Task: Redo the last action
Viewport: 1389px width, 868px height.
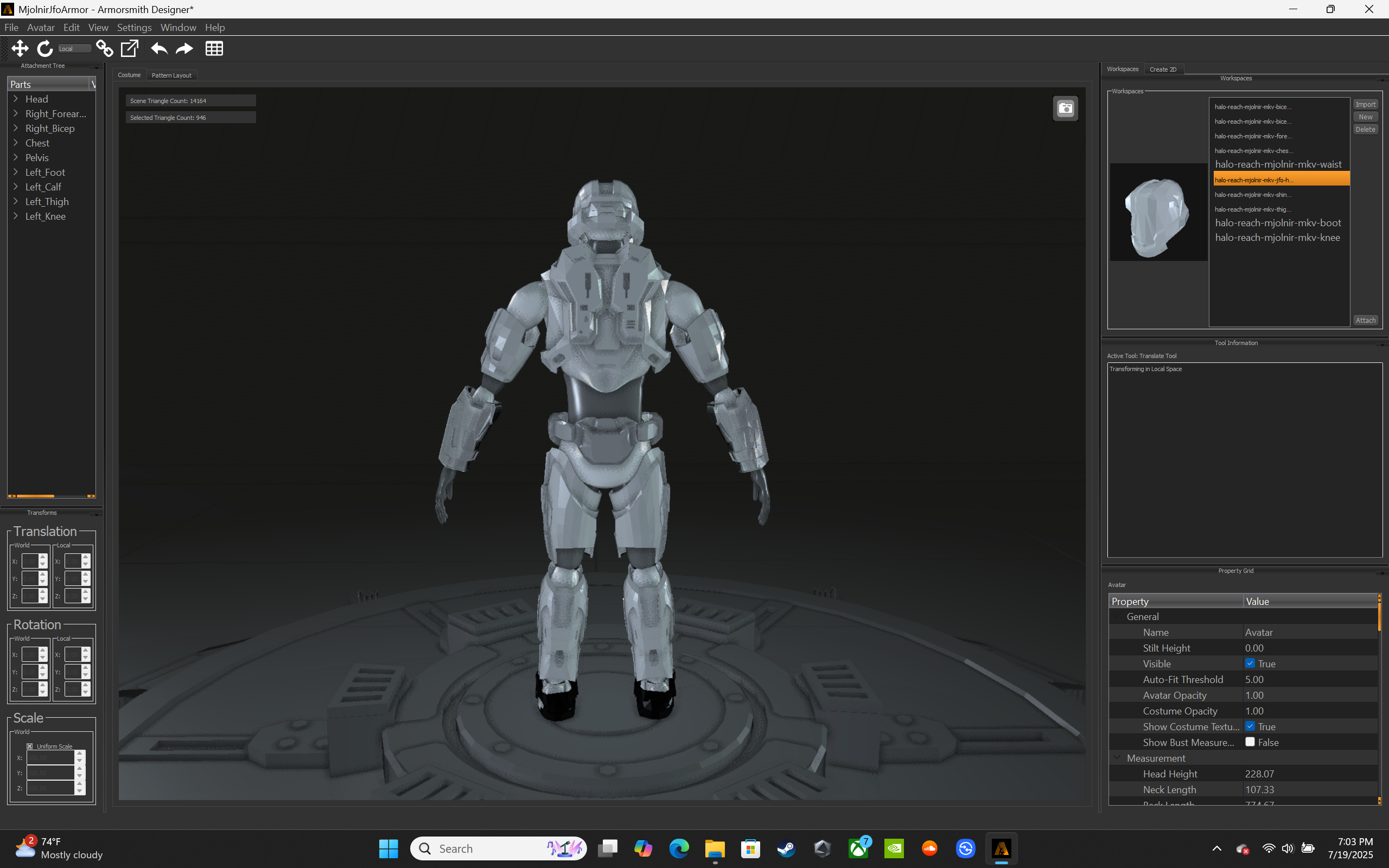Action: click(184, 49)
